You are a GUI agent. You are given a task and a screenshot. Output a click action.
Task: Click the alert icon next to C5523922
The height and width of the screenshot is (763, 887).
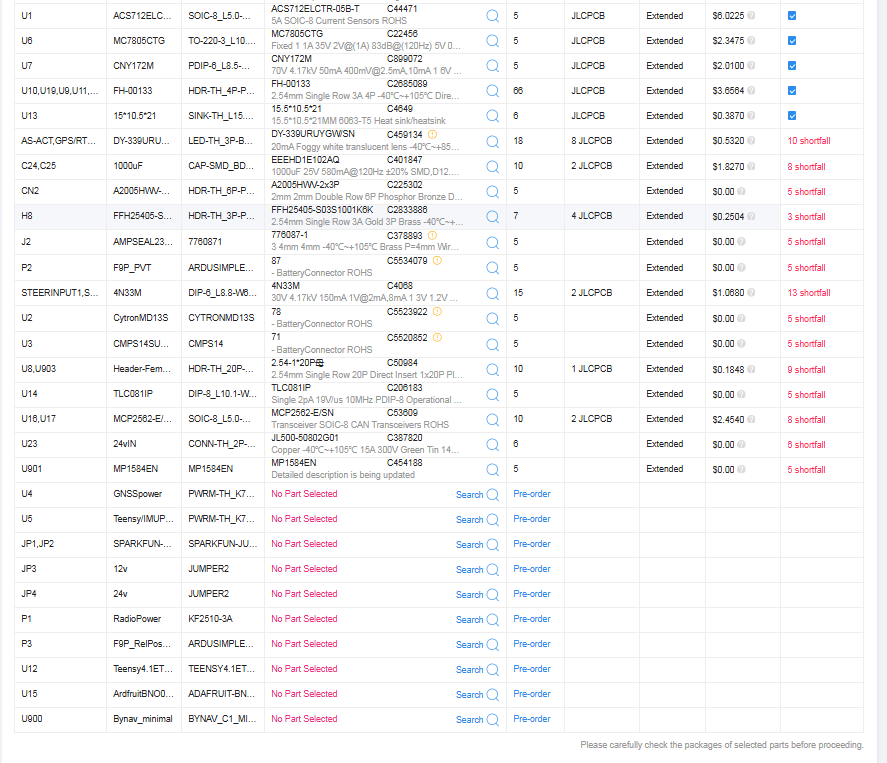click(x=437, y=312)
